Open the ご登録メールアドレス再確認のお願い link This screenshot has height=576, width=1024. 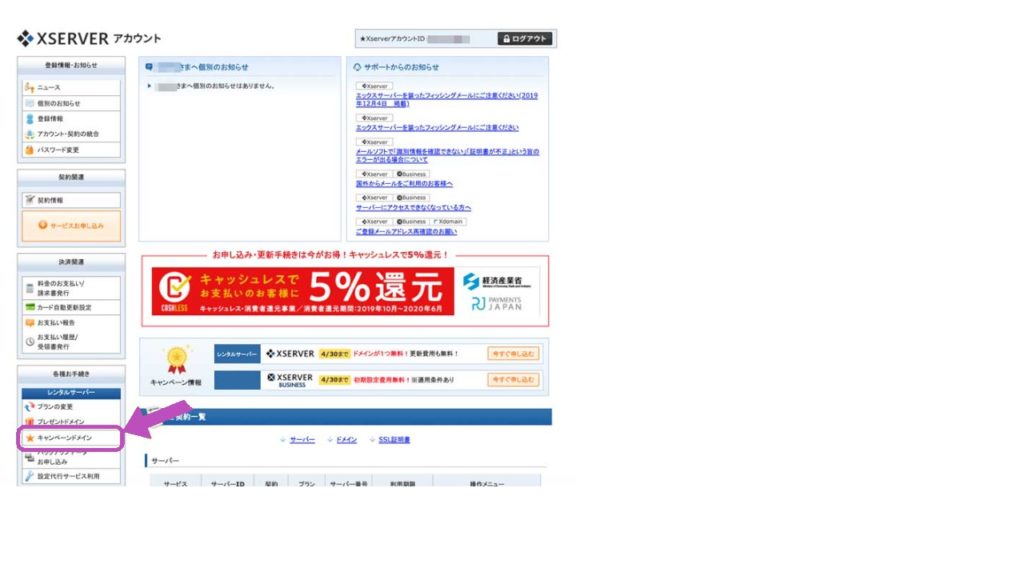click(406, 231)
